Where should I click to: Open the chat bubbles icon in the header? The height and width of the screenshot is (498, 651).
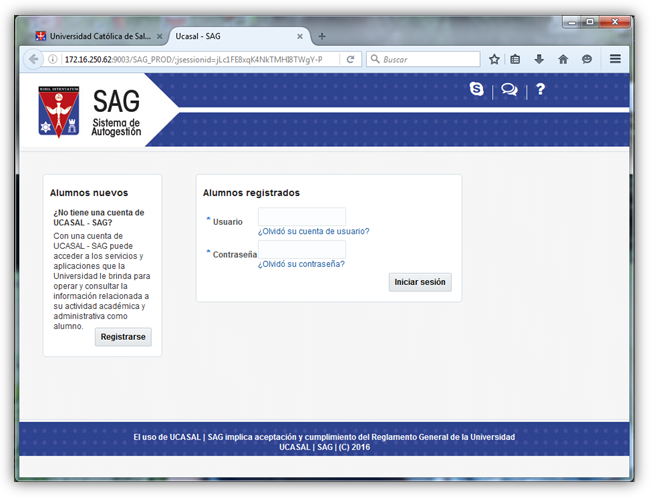pos(509,89)
